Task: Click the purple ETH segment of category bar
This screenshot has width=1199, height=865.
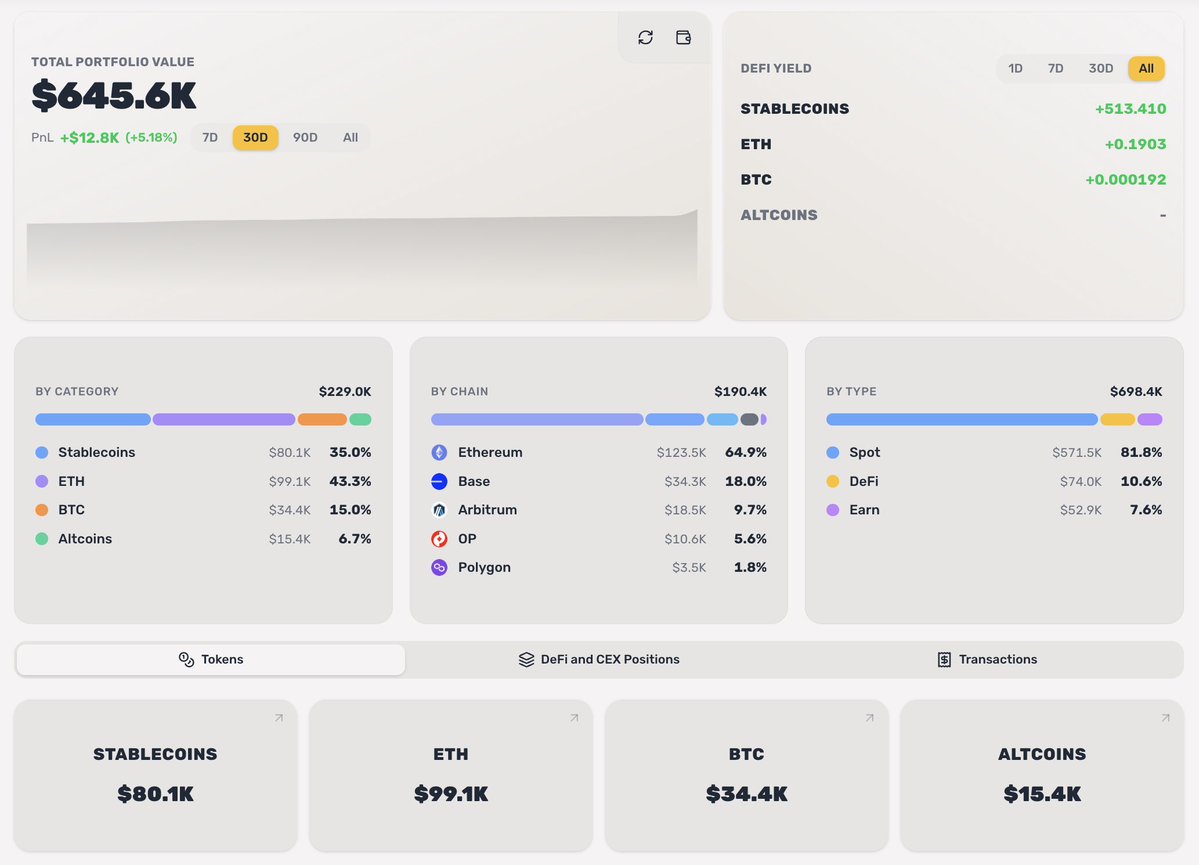Action: 224,419
